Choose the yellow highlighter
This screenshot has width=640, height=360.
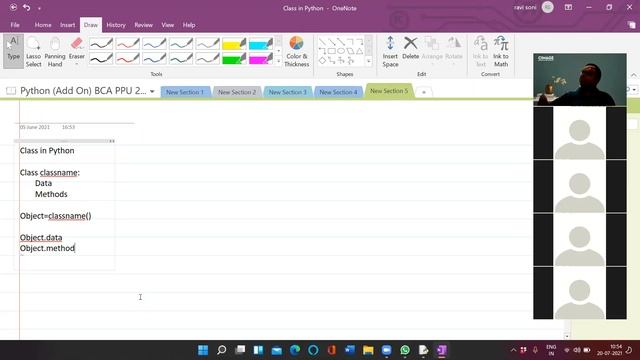pyautogui.click(x=234, y=43)
